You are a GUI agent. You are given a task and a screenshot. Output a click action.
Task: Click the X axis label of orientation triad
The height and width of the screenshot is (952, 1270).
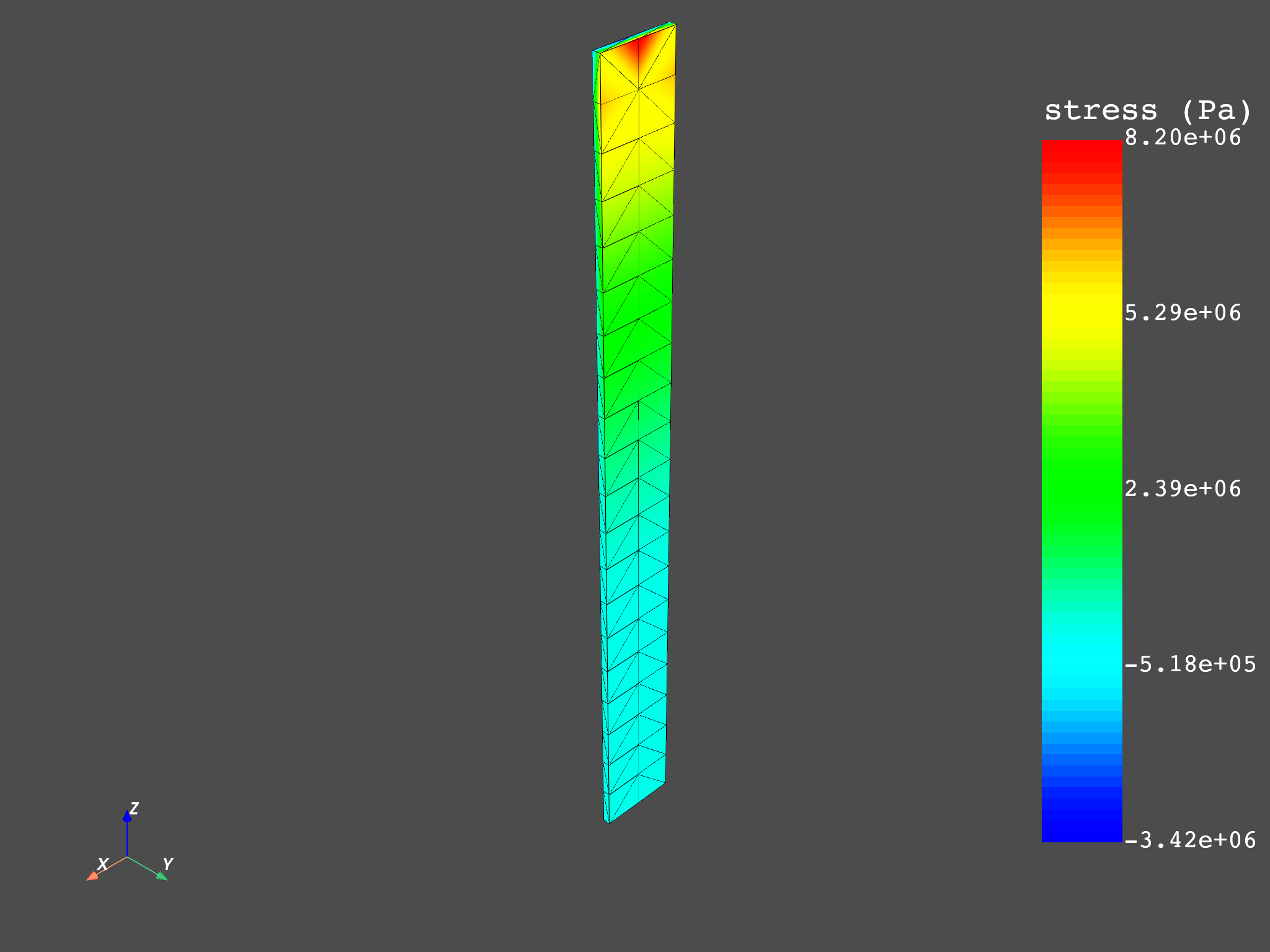tap(103, 864)
